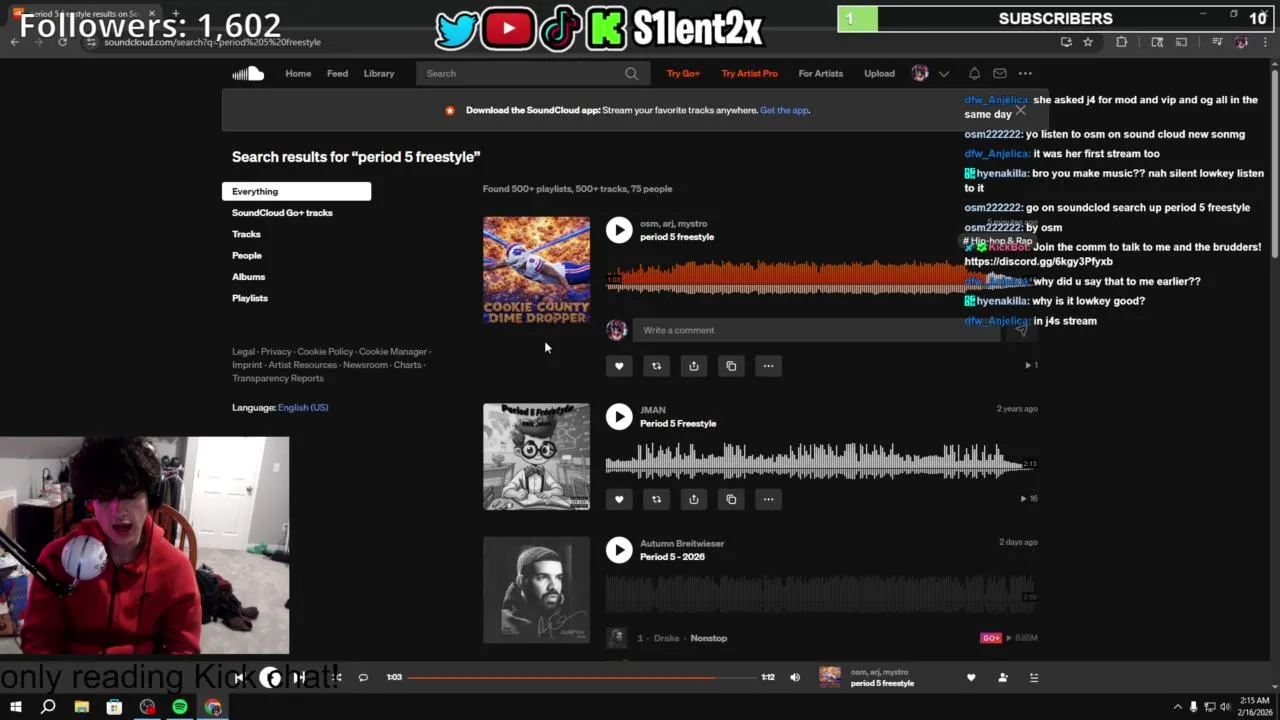
Task: Like the osm period 5 freestyle track
Action: tap(619, 366)
